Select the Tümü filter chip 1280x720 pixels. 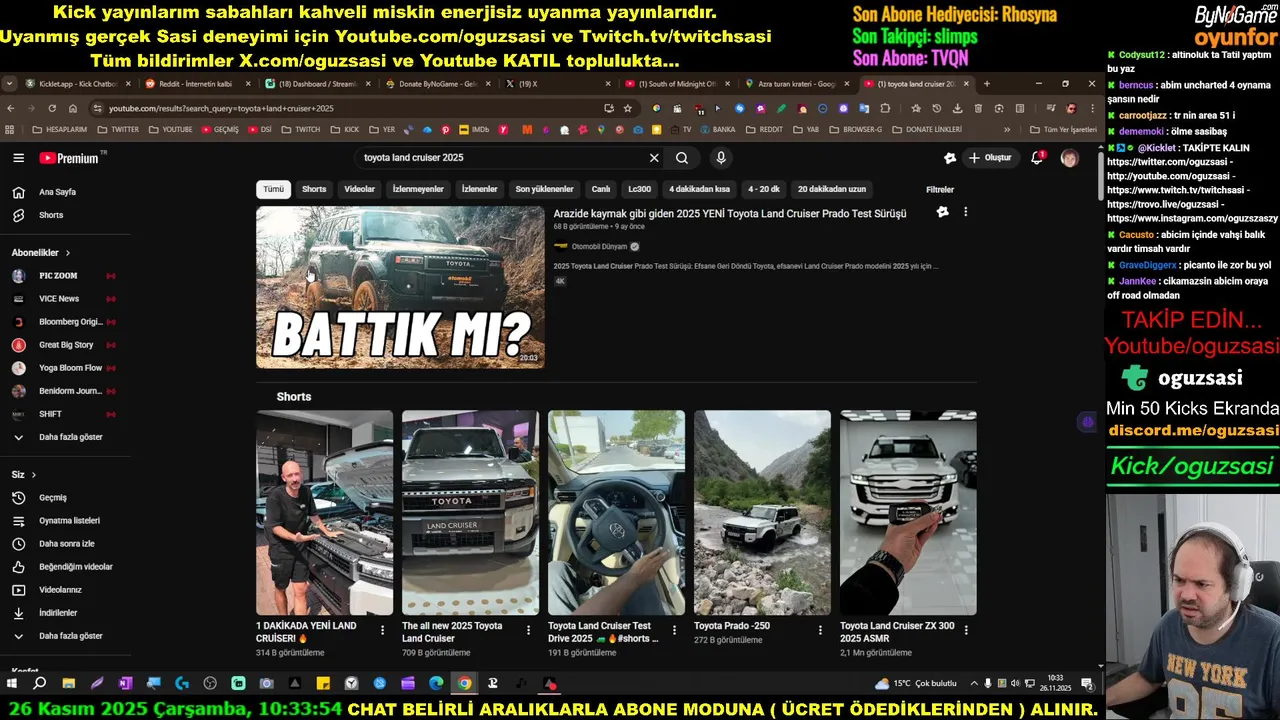[274, 189]
